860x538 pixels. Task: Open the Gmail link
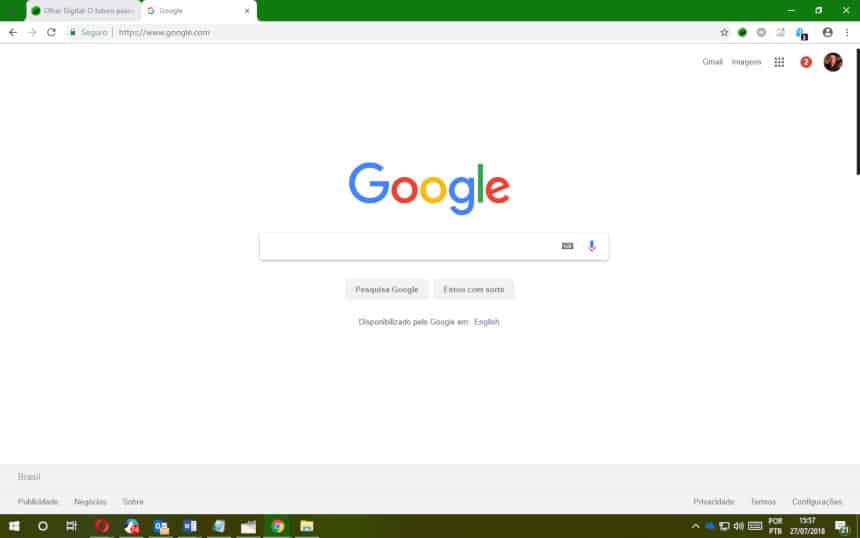coord(712,62)
